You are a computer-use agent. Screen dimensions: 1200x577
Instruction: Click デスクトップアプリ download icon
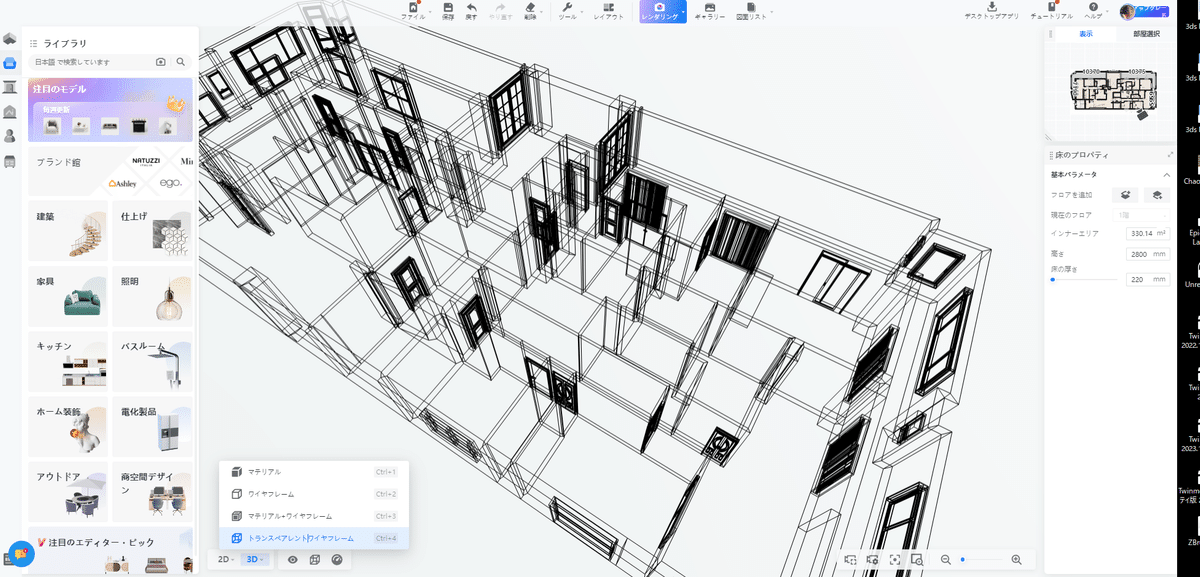pos(991,7)
